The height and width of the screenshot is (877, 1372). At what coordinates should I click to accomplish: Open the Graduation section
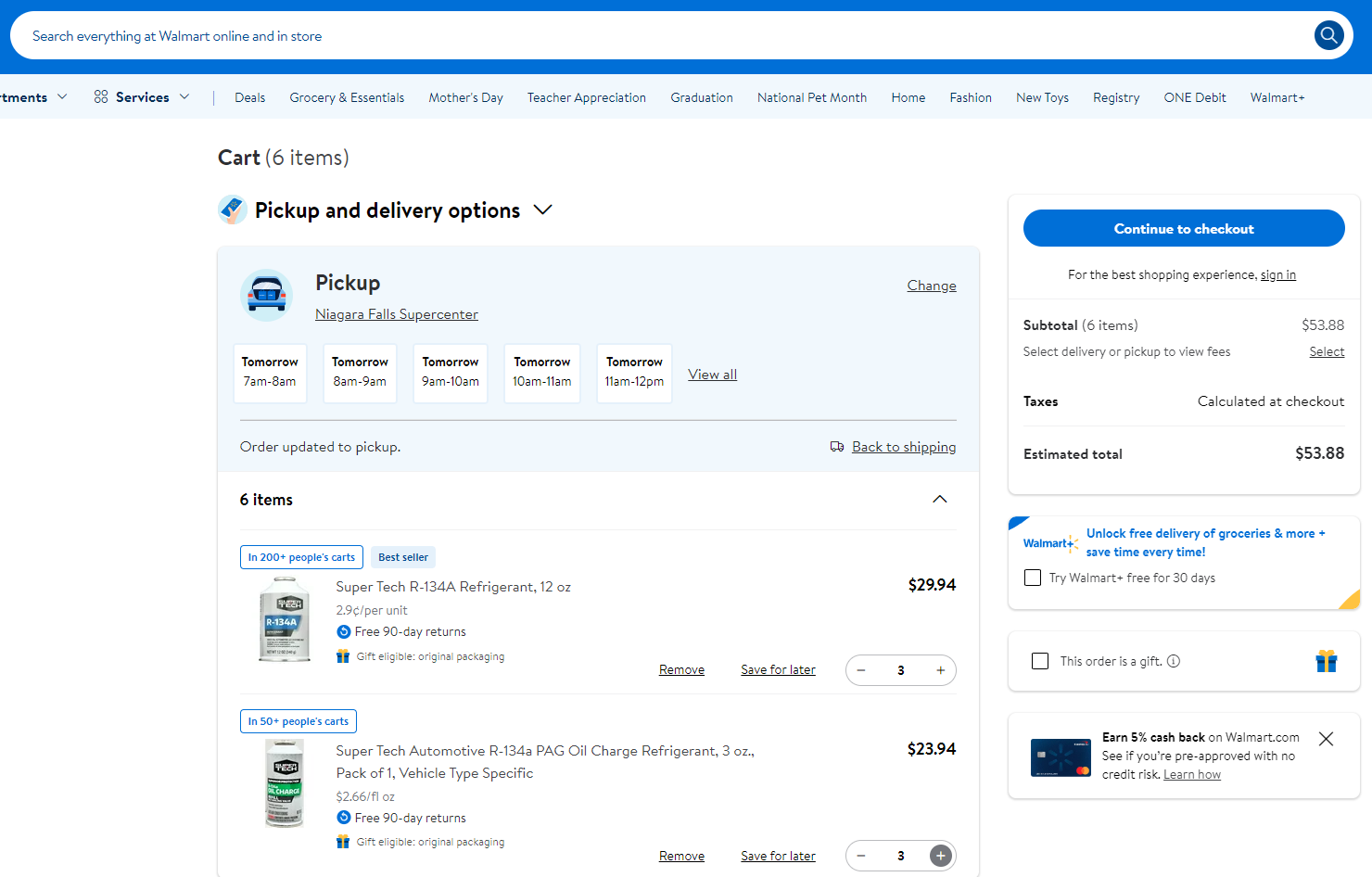click(x=702, y=97)
